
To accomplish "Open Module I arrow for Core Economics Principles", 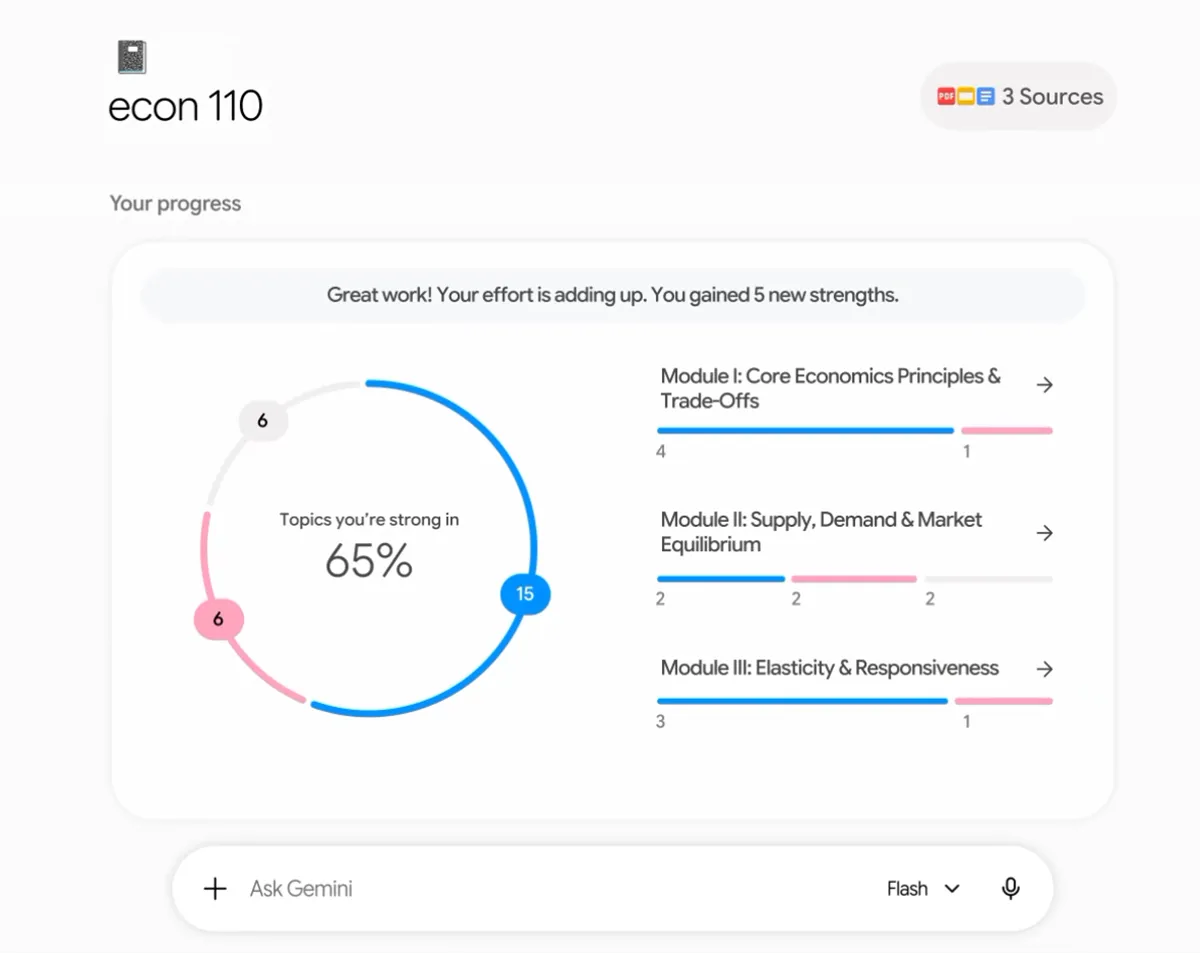I will point(1044,385).
